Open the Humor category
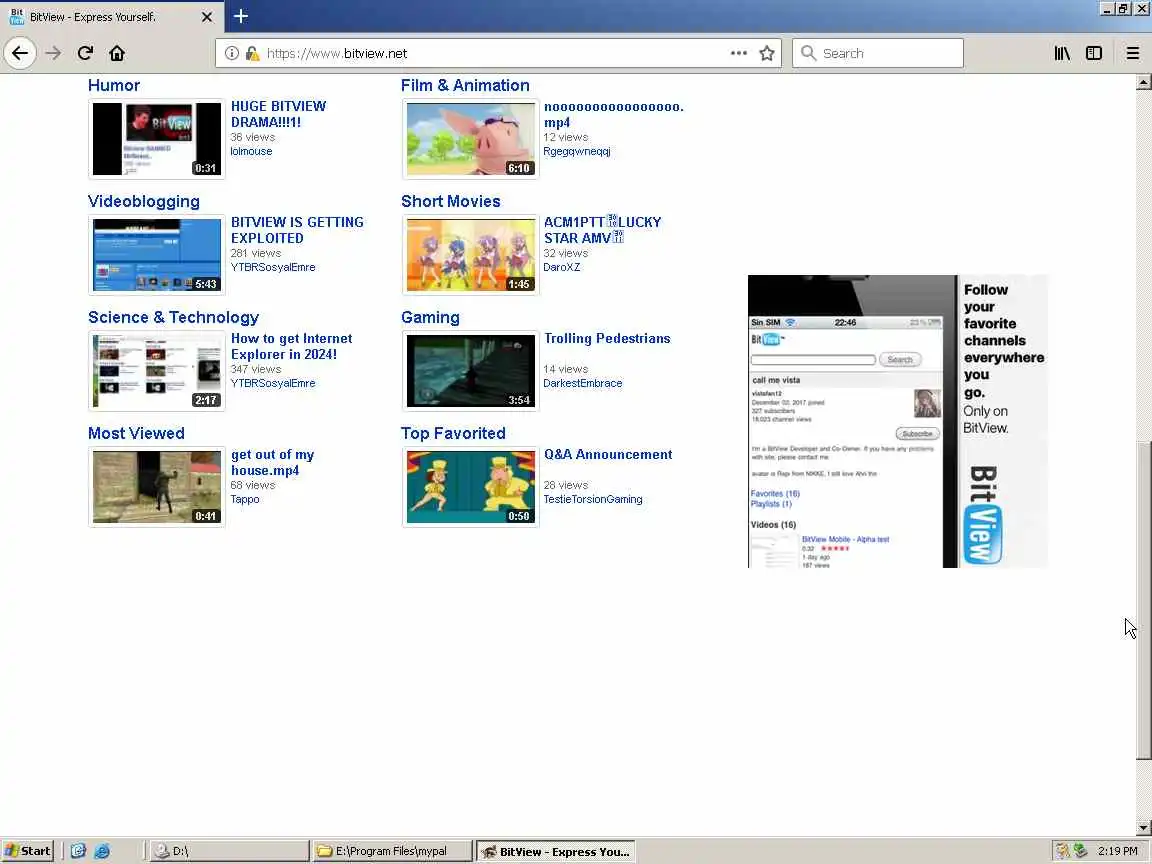This screenshot has width=1152, height=864. tap(114, 85)
